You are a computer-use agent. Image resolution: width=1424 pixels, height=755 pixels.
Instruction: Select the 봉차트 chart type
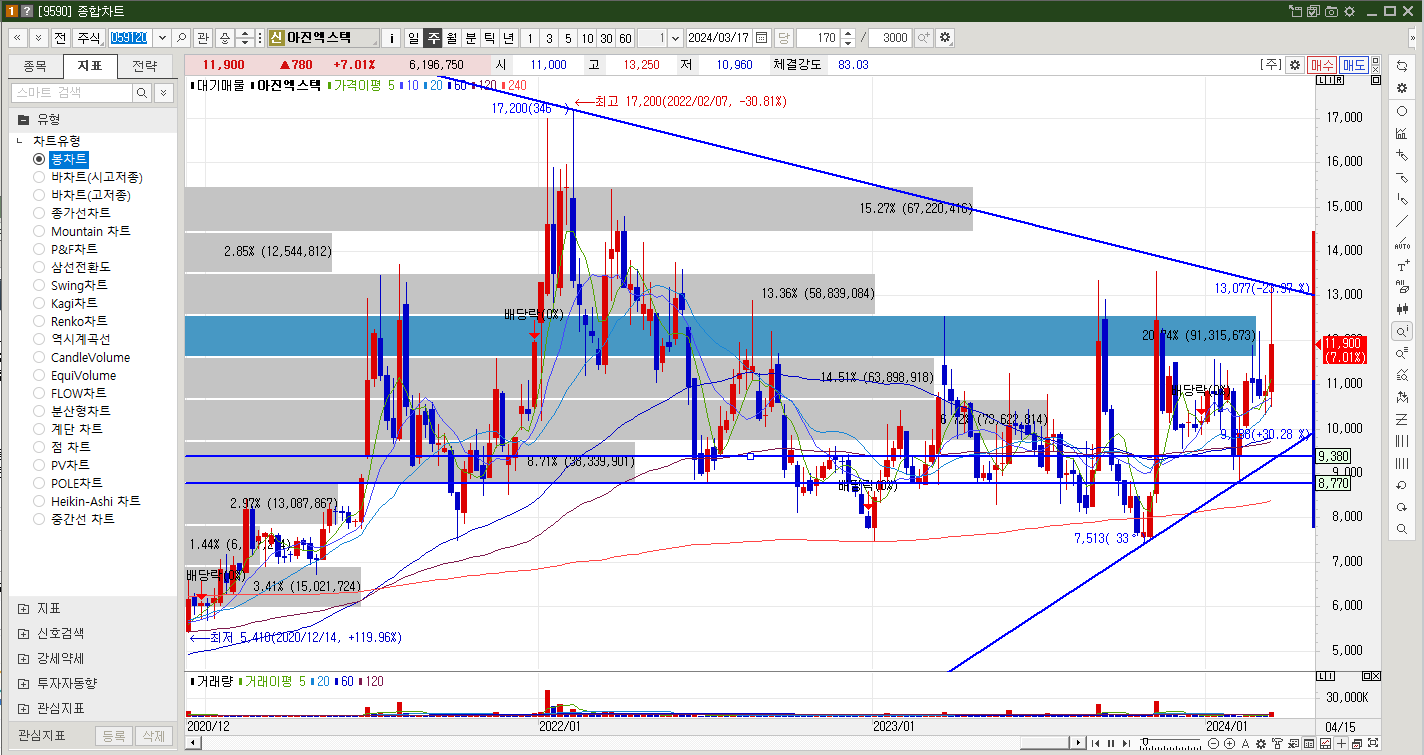(x=69, y=159)
